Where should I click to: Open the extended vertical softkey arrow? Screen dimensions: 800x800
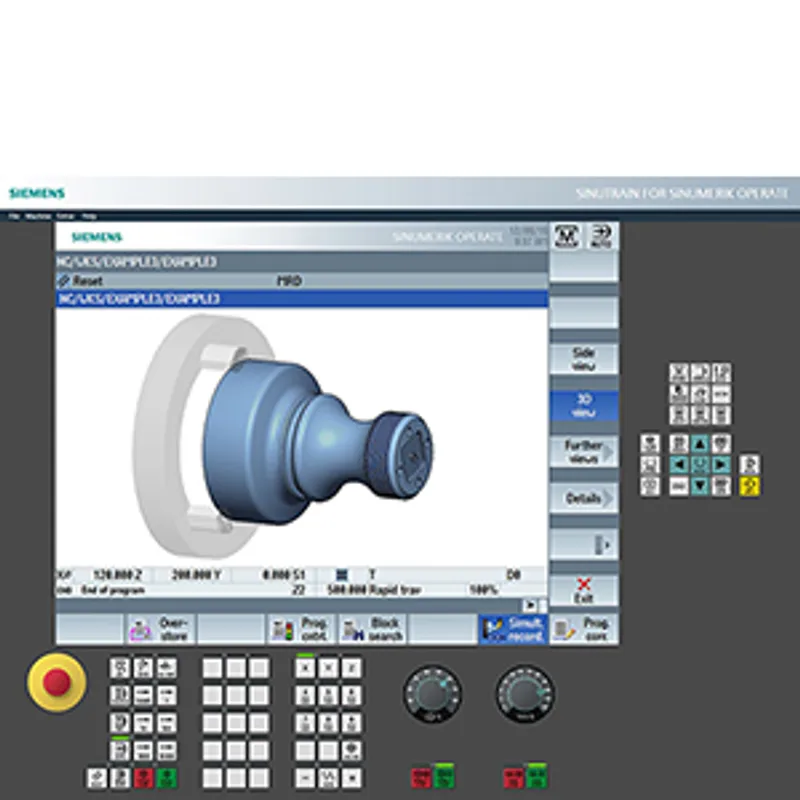tap(584, 544)
